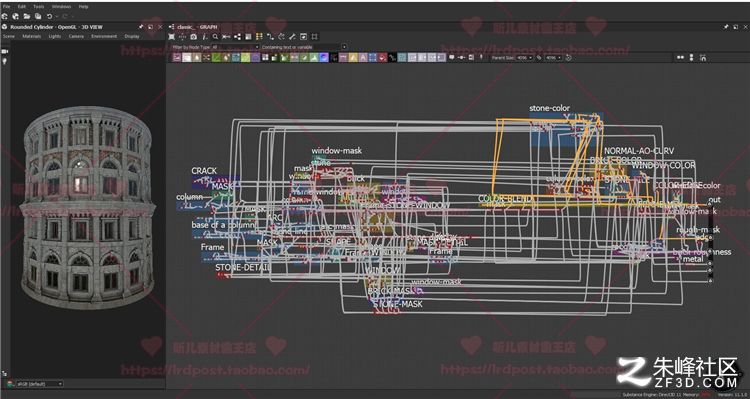Add a green Blend node from node toolbar
This screenshot has height=399, width=750.
pos(216,57)
